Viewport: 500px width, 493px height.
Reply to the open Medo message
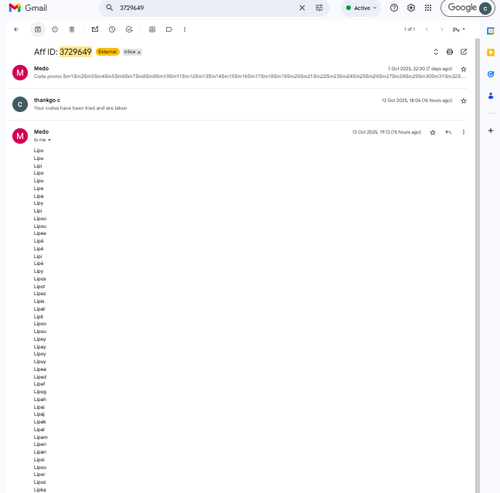point(448,132)
